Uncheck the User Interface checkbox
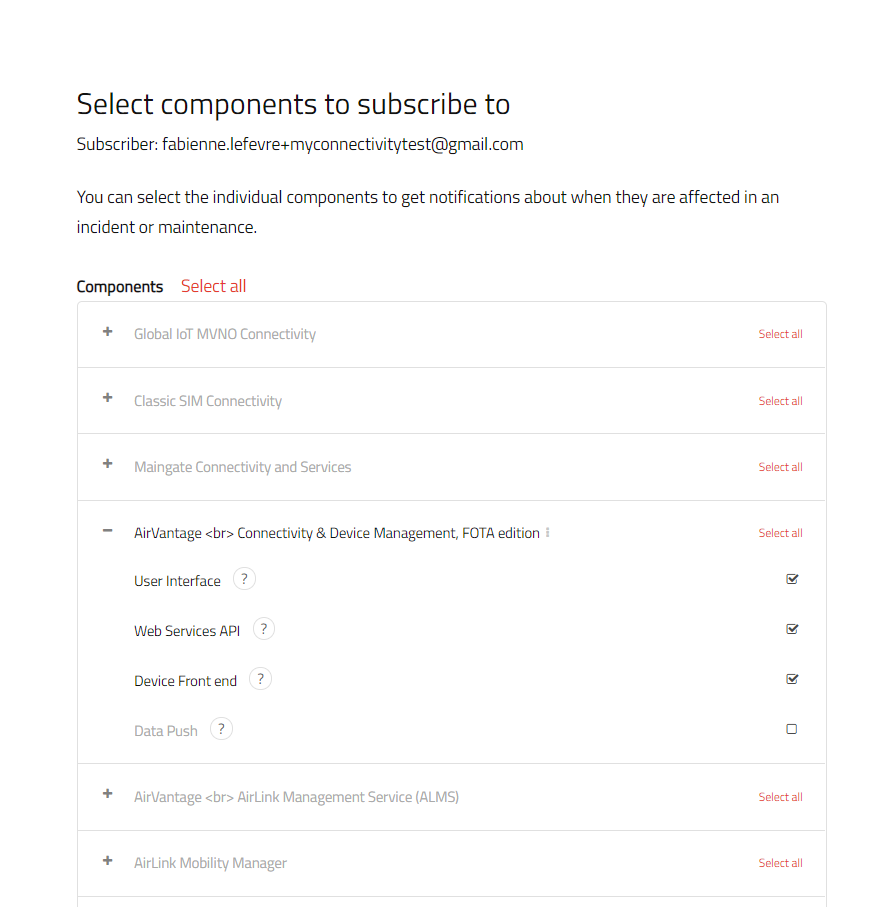The image size is (895, 907). click(792, 579)
